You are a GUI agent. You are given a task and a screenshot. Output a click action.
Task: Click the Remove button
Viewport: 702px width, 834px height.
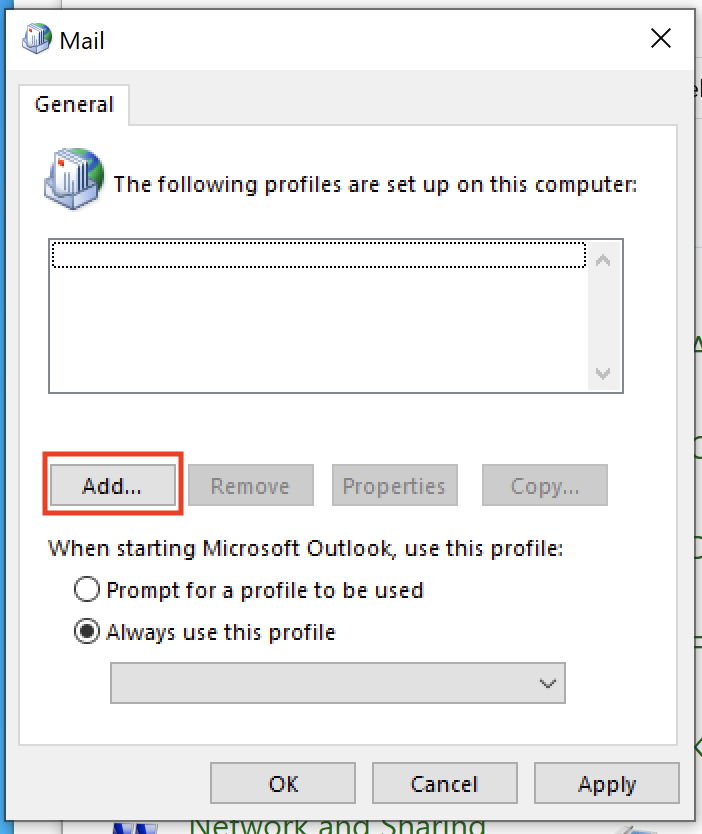pos(250,485)
